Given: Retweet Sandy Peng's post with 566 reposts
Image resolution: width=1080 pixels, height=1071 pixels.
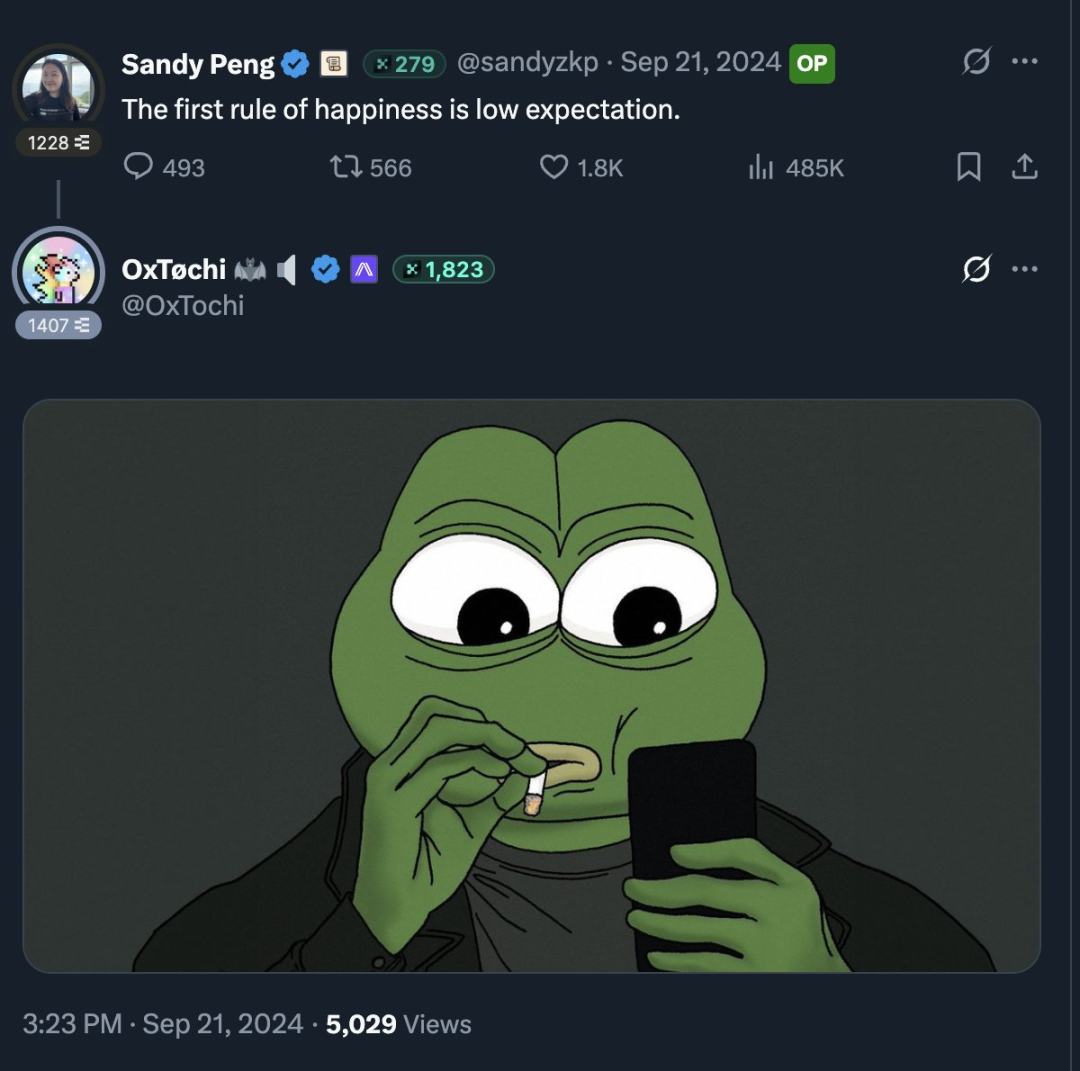Looking at the screenshot, I should (345, 167).
